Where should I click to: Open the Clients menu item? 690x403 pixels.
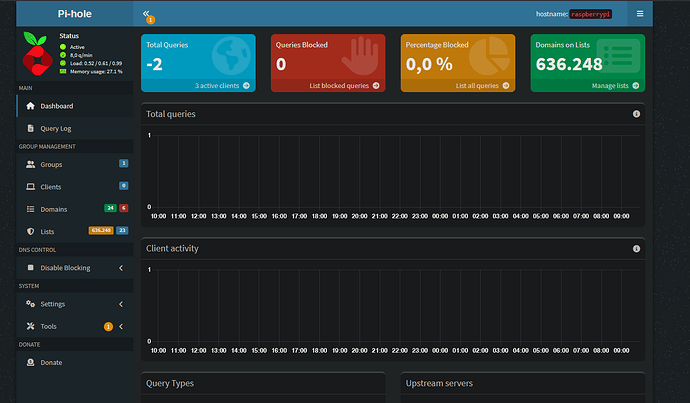click(x=74, y=187)
